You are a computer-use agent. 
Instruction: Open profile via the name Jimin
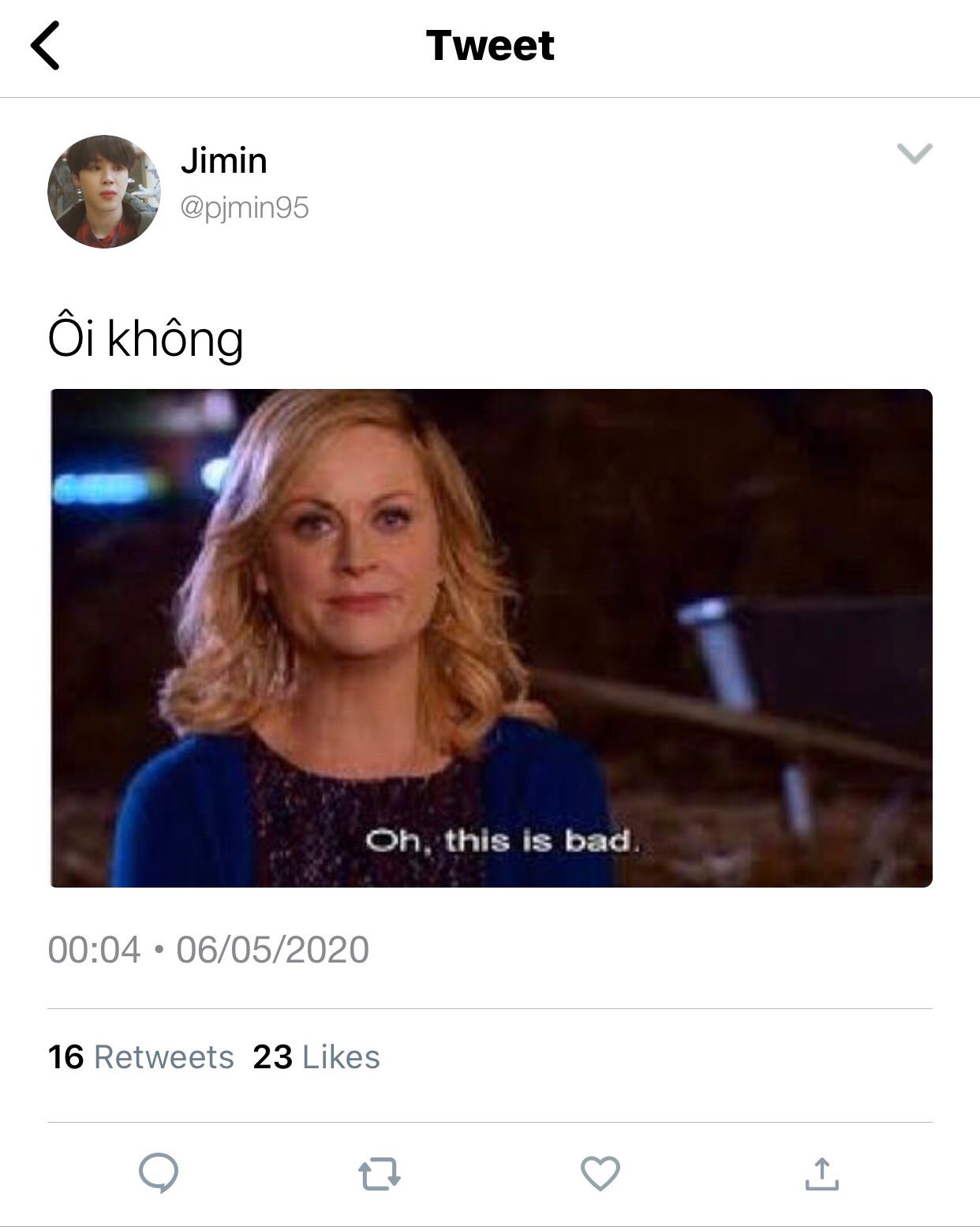[224, 161]
